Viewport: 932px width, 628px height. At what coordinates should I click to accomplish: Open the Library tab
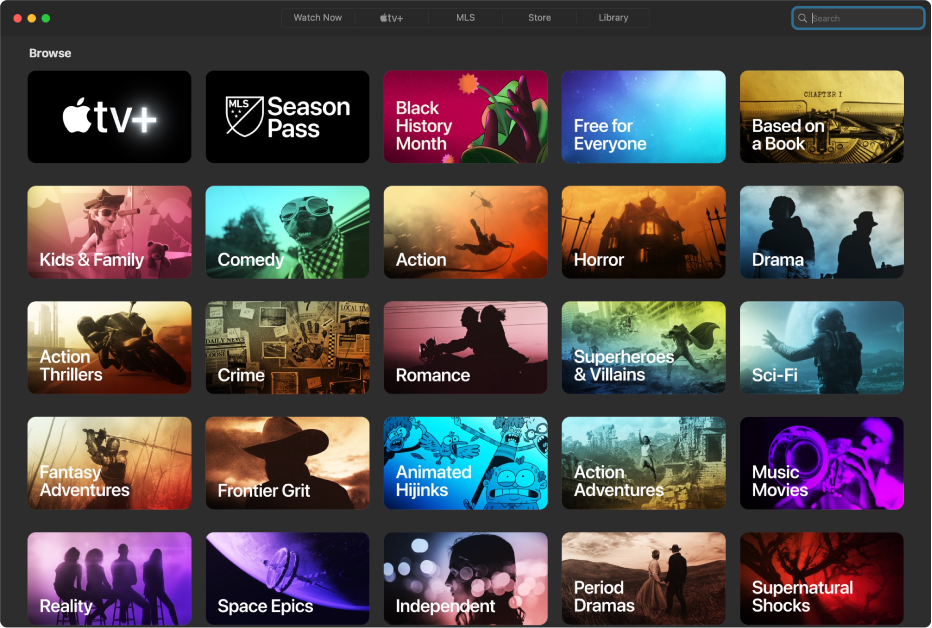click(x=613, y=18)
